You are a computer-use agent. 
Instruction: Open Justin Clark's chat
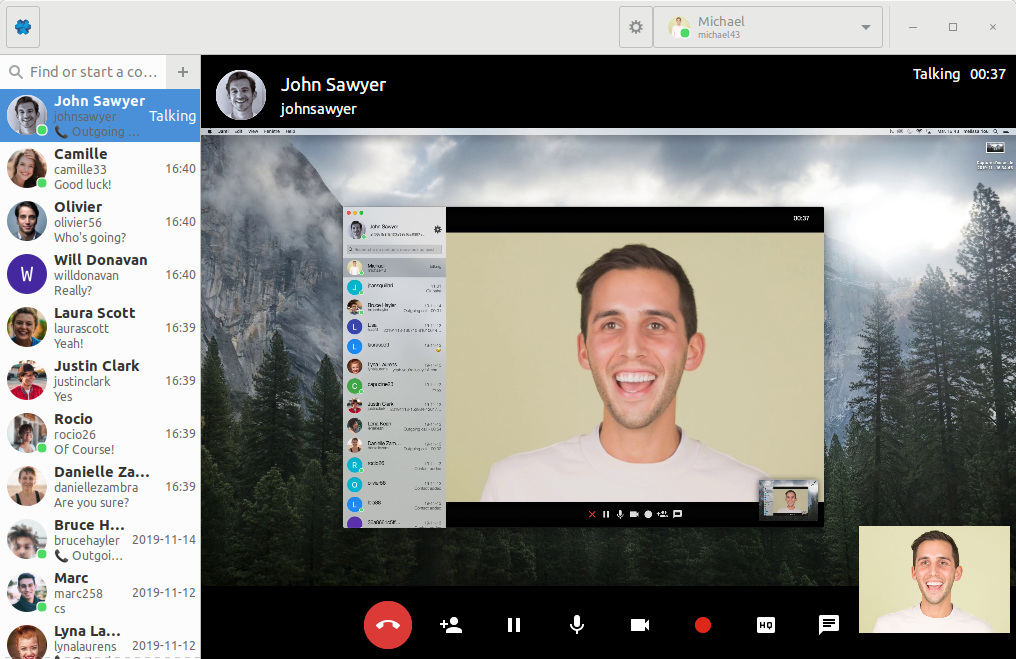pyautogui.click(x=100, y=381)
